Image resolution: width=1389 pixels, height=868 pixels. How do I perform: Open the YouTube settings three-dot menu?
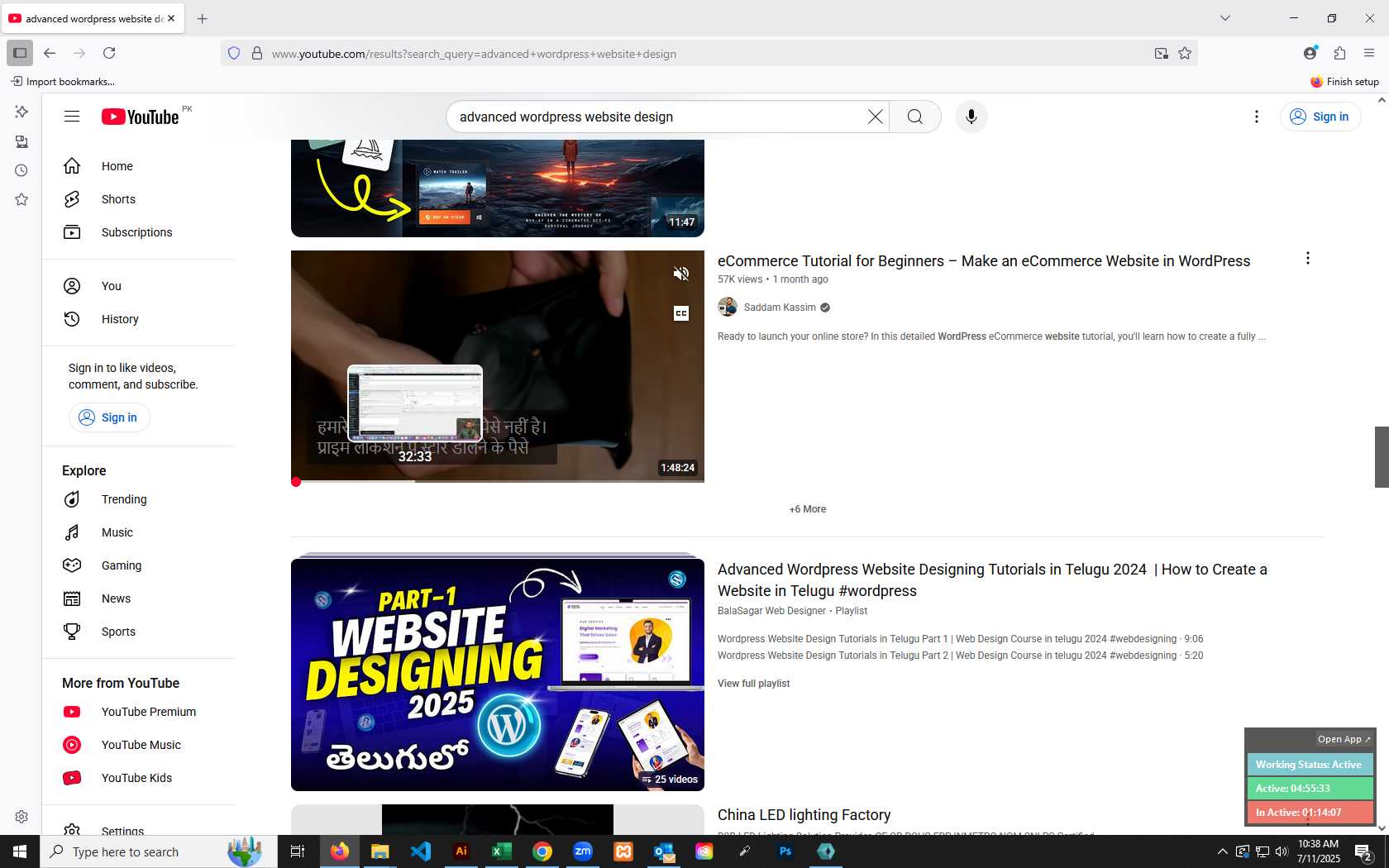[x=1257, y=117]
